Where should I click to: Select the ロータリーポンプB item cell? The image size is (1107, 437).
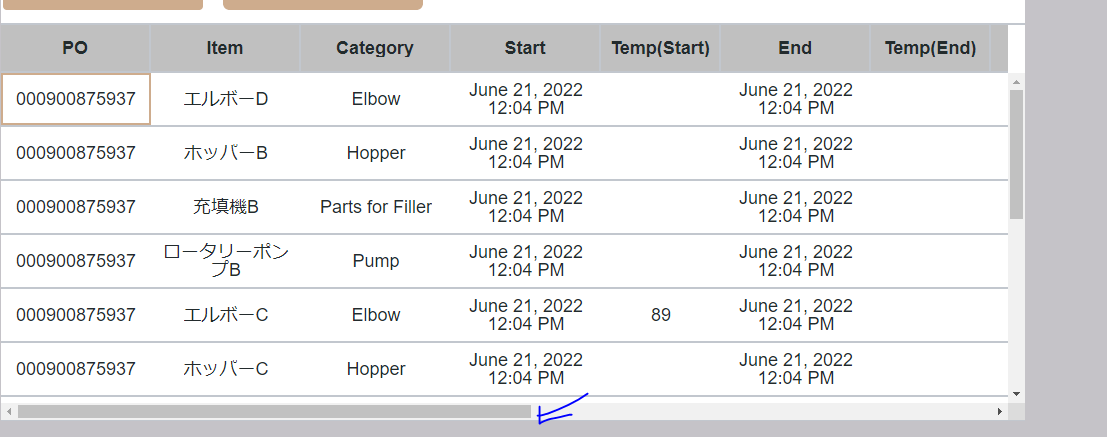coord(225,261)
